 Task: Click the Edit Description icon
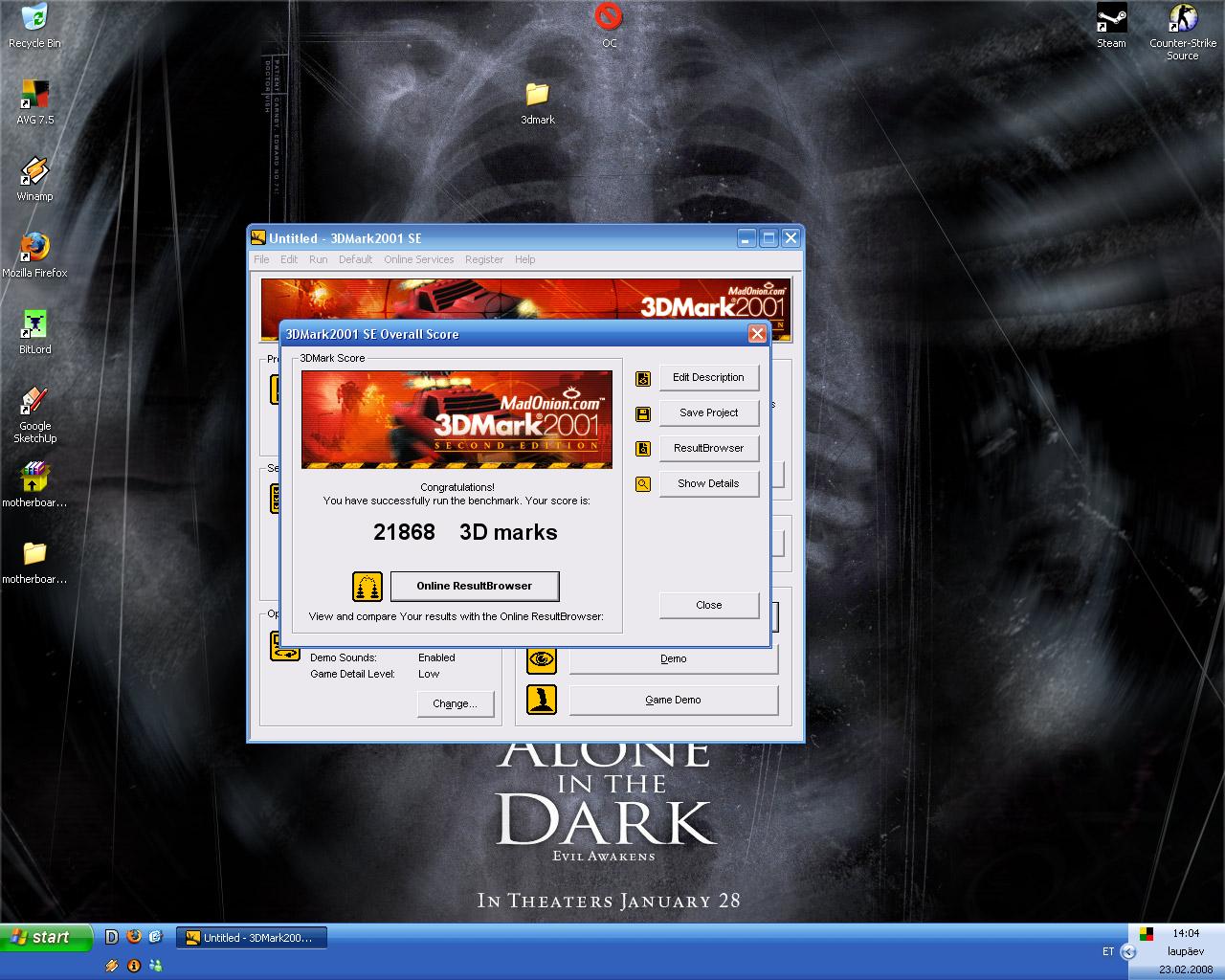tap(643, 378)
